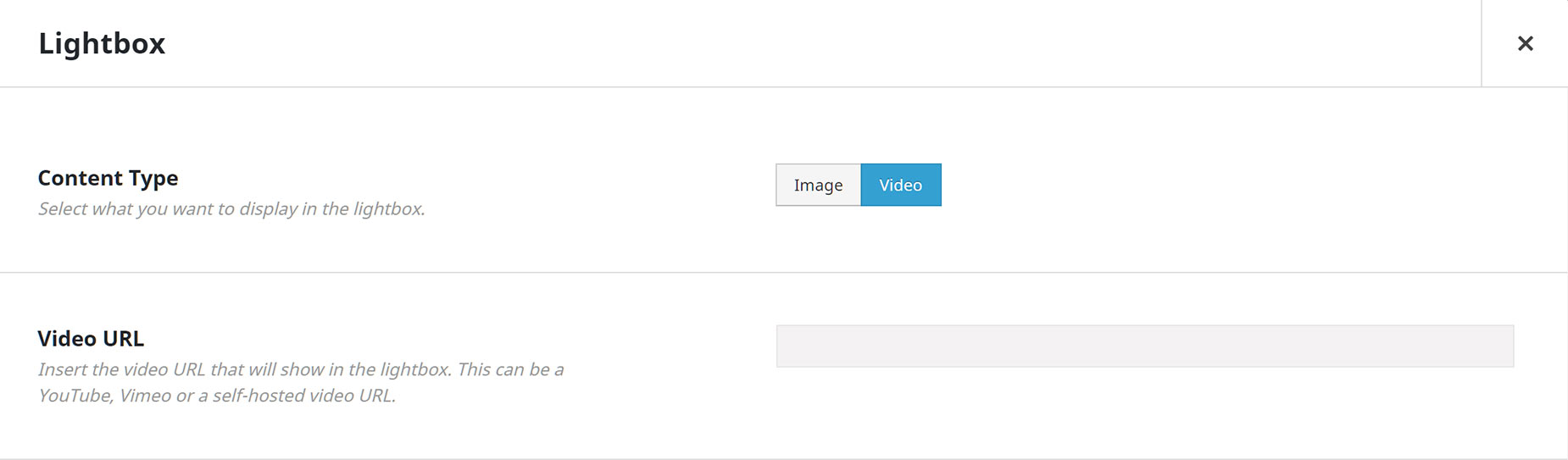Click into the Video URL input field
Viewport: 1568px width, 460px height.
(1145, 346)
